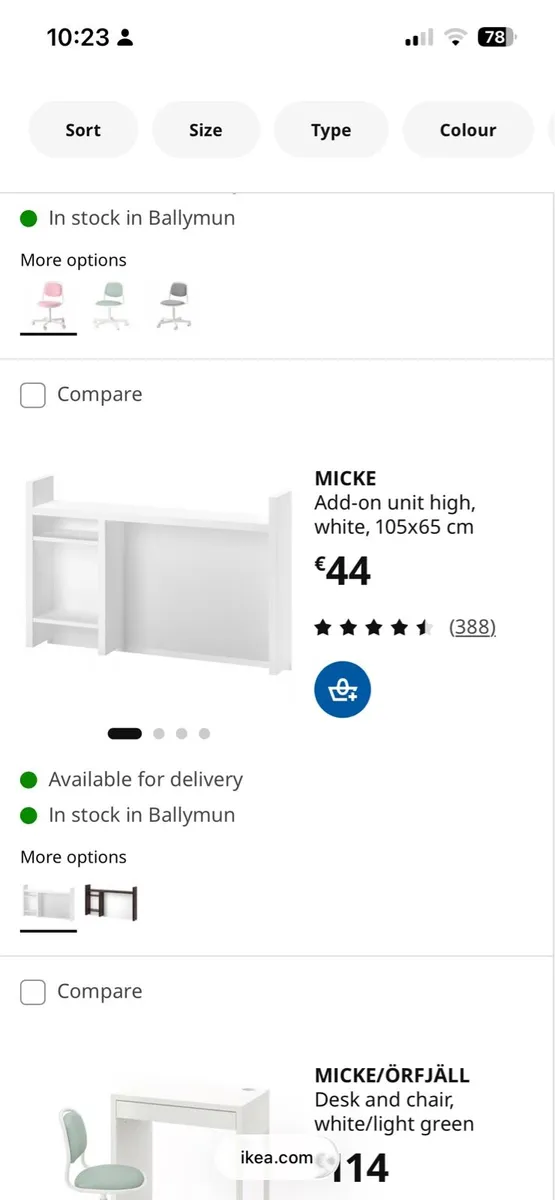This screenshot has width=555, height=1200.
Task: Tick the Compare checkbox for MICKE/ÖRFJÄLL
Action: 33,992
